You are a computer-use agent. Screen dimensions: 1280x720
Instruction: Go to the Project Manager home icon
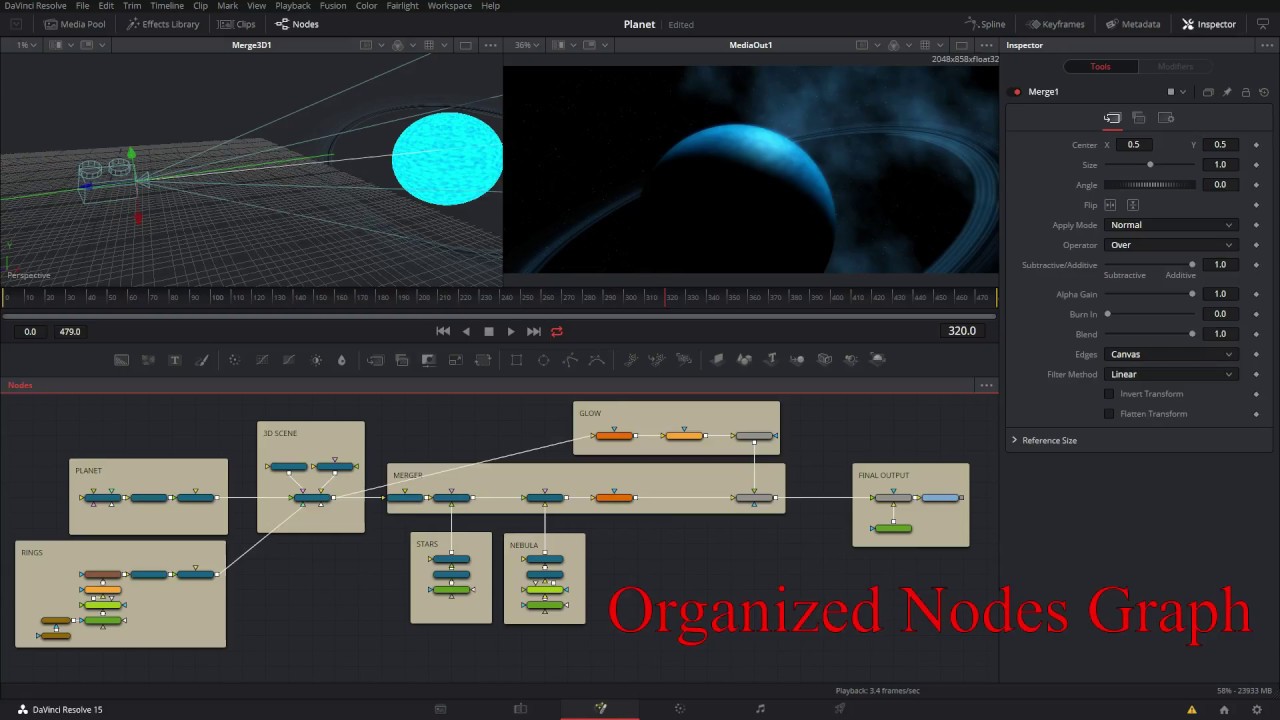click(1224, 710)
